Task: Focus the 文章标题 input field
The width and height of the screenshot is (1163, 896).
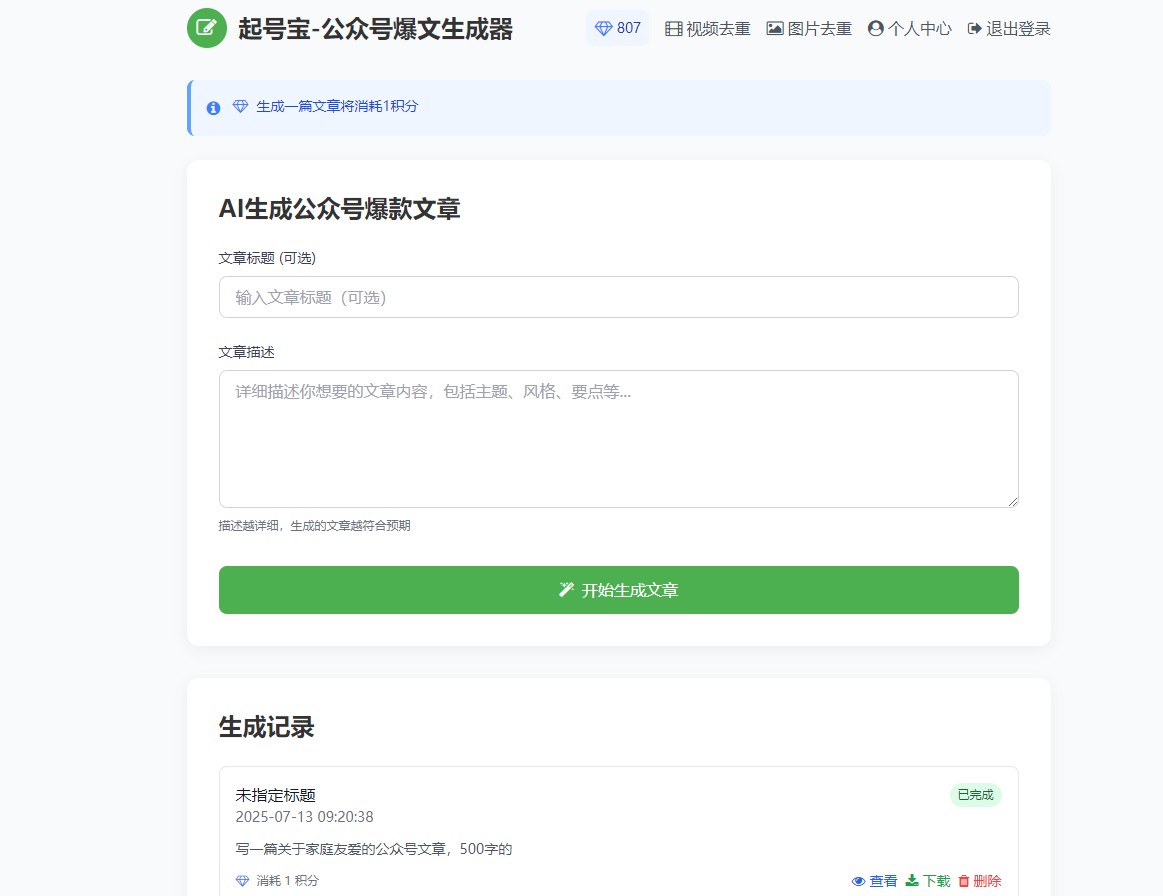Action: 618,297
